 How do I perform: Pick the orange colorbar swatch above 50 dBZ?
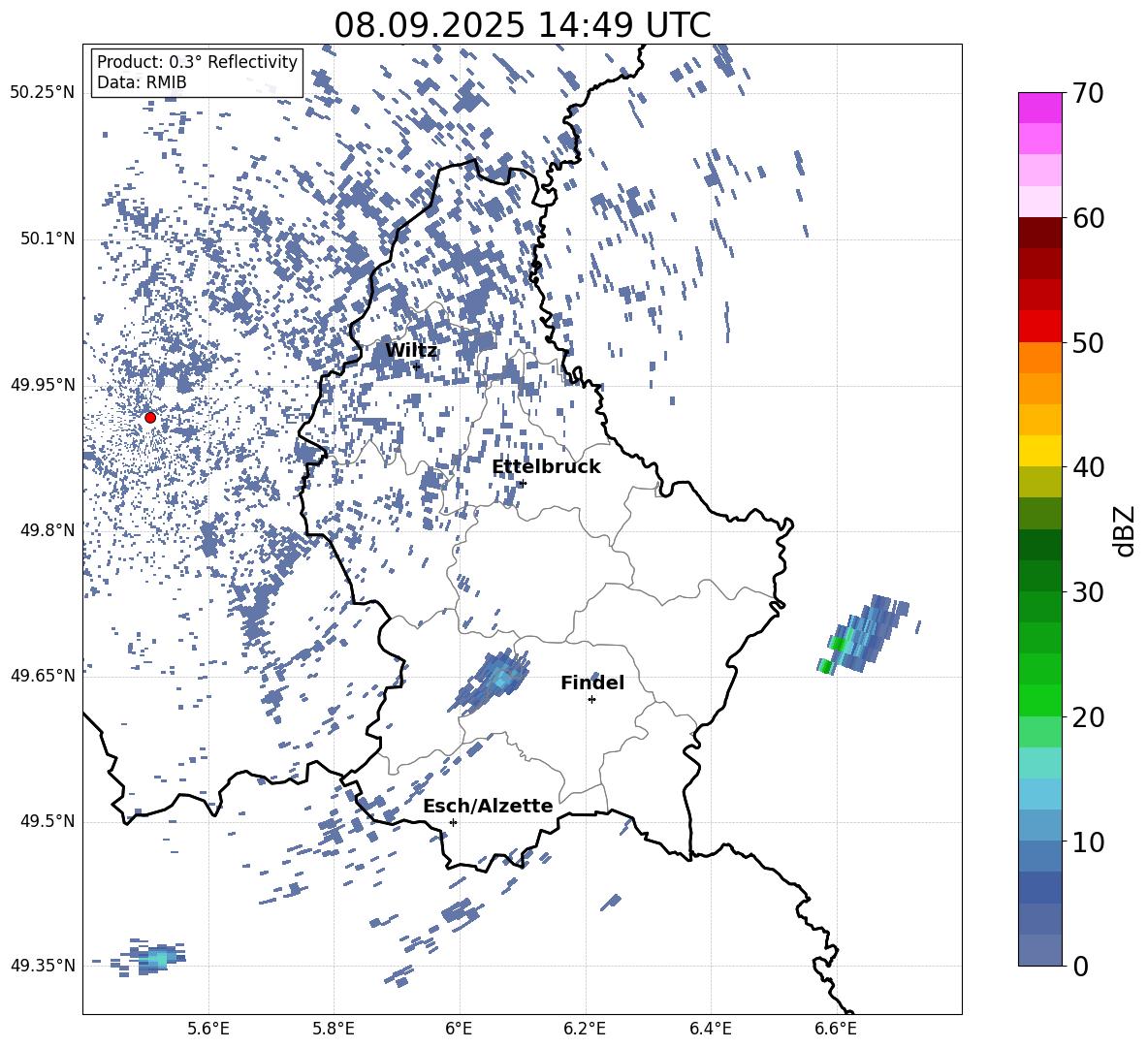1039,358
